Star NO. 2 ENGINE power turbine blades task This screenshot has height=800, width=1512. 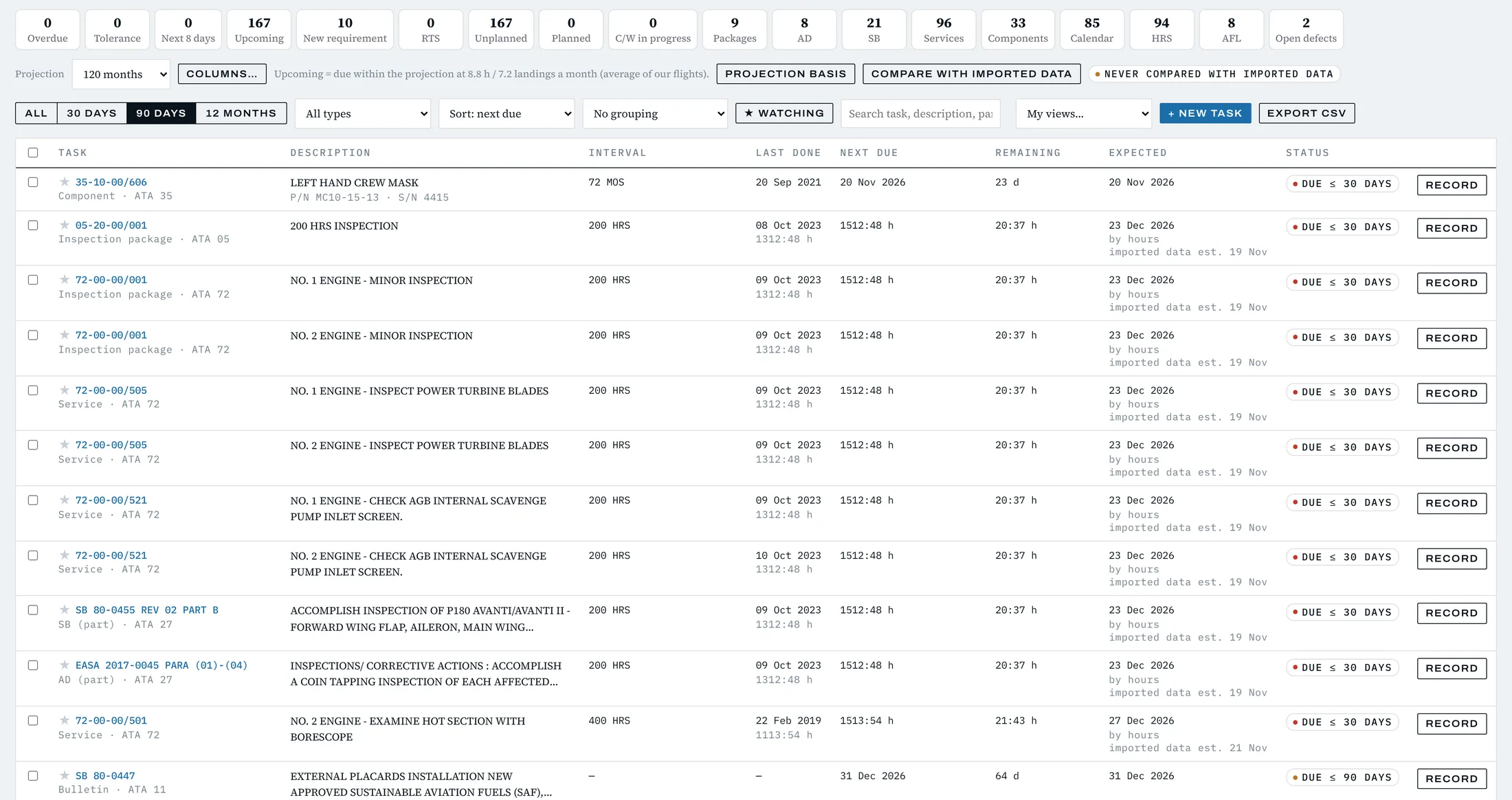coord(65,445)
